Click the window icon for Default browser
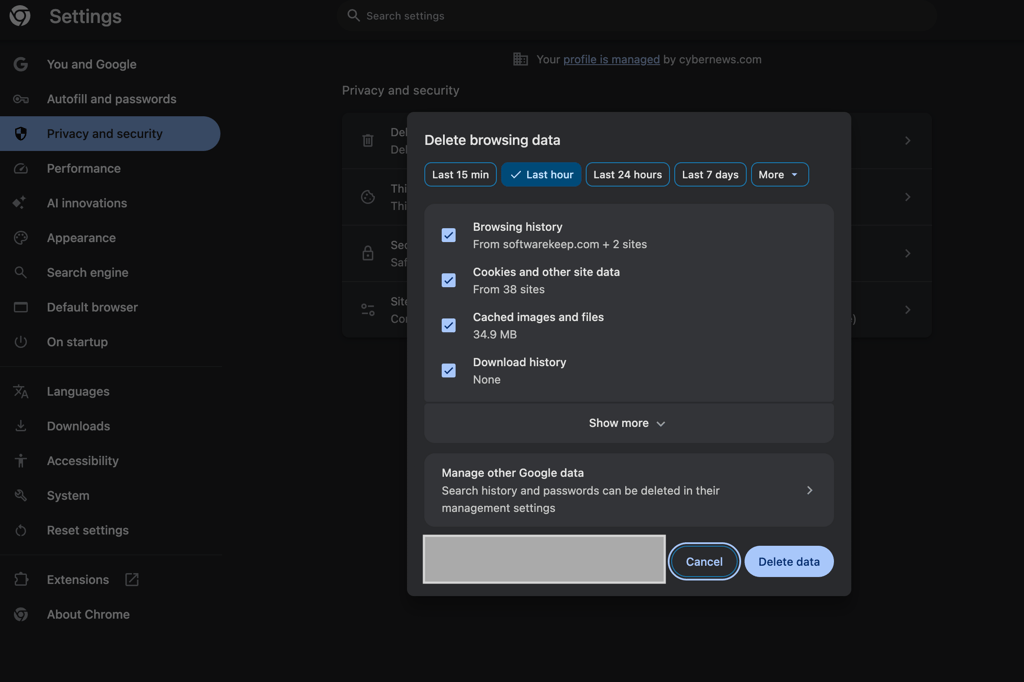 (21, 307)
